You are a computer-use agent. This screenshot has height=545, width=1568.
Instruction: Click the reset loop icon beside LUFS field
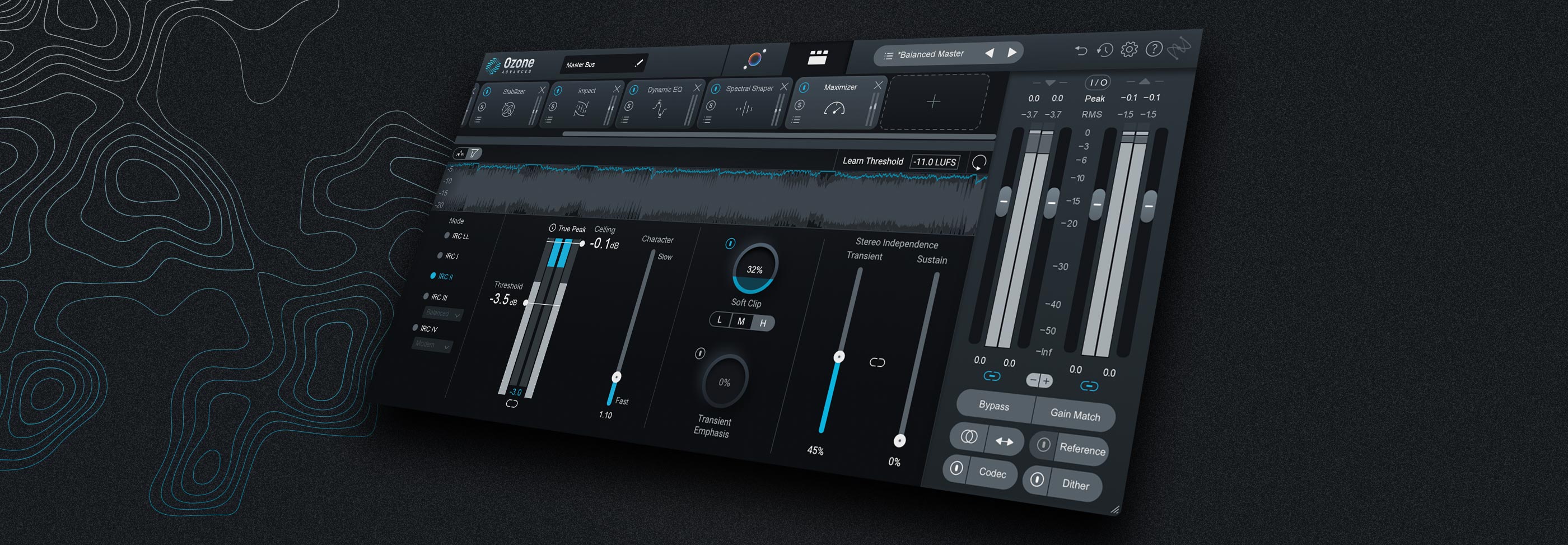979,162
